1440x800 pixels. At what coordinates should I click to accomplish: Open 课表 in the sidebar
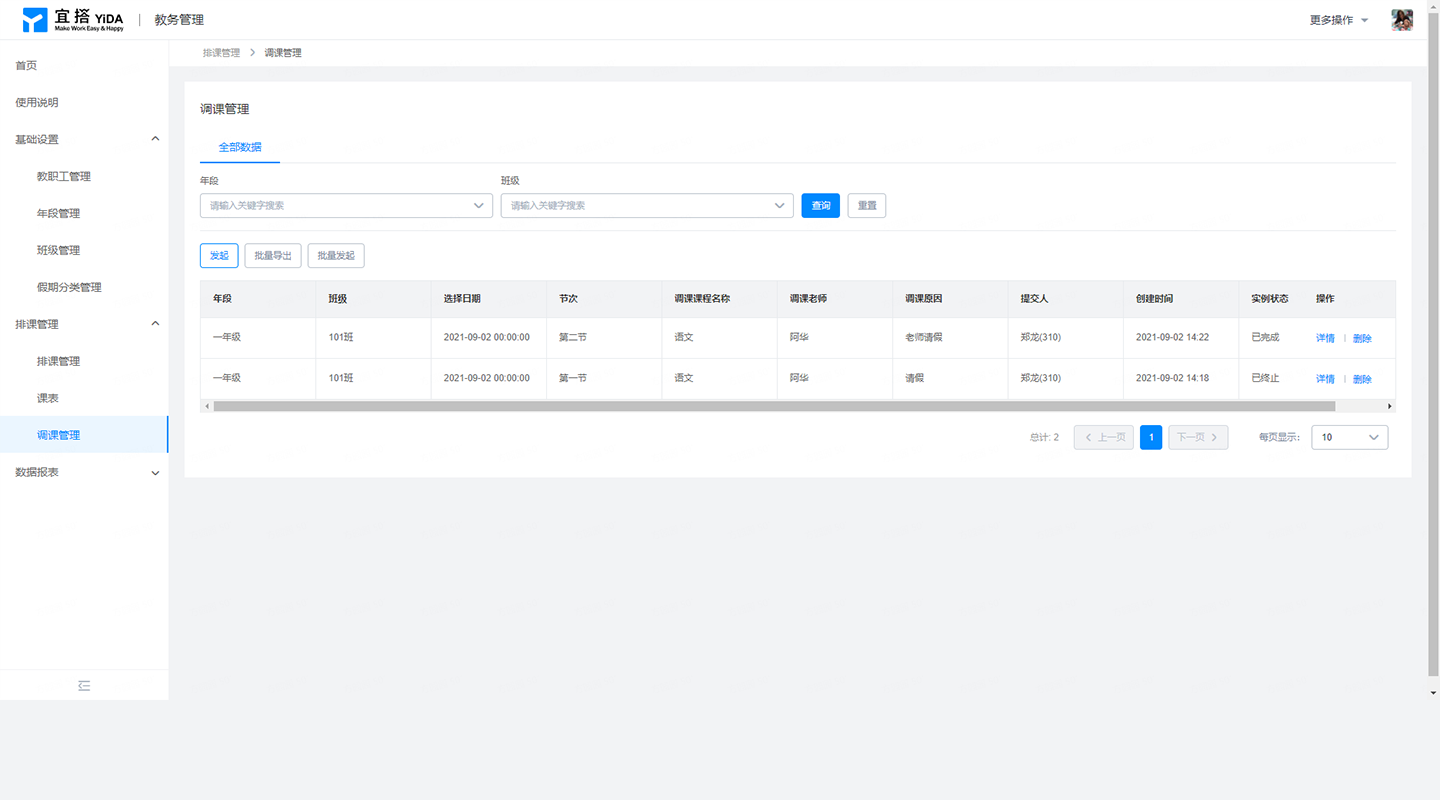47,398
